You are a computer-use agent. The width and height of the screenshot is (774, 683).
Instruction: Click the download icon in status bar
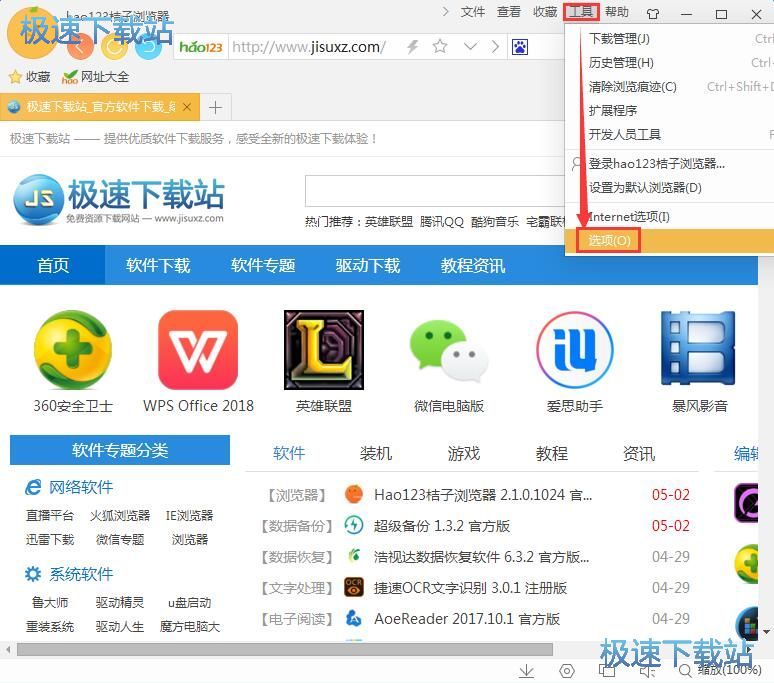[x=527, y=671]
